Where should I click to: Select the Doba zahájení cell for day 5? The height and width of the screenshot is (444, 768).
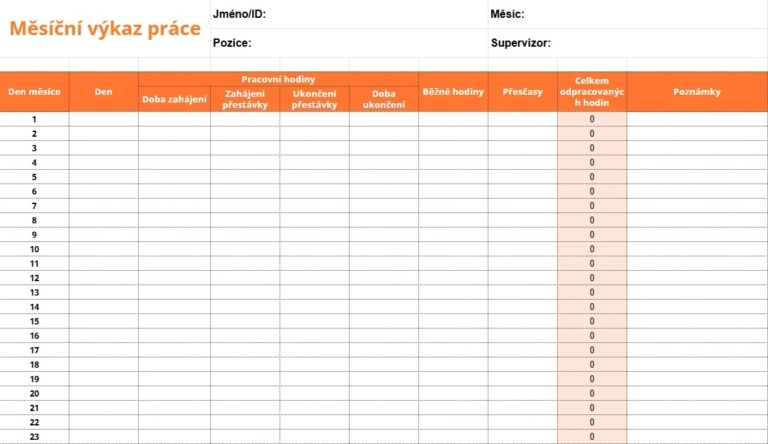click(x=174, y=177)
